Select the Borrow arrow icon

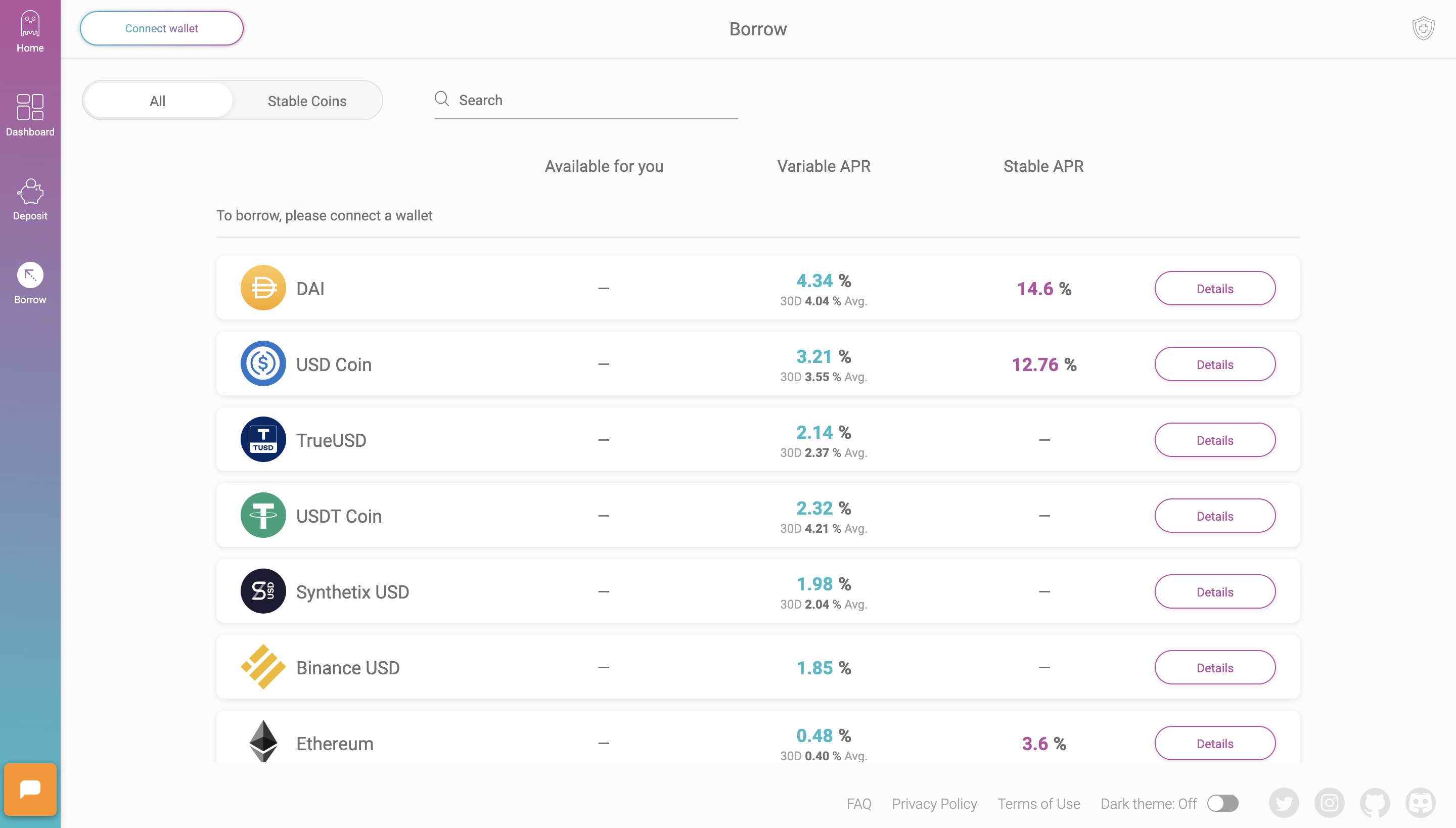click(30, 275)
